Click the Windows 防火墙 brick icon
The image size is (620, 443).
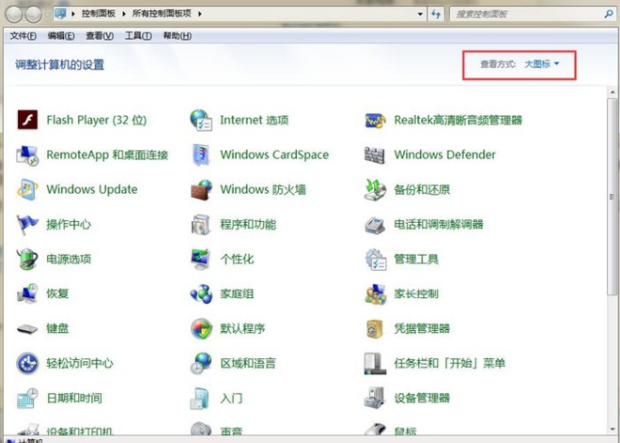(x=201, y=189)
